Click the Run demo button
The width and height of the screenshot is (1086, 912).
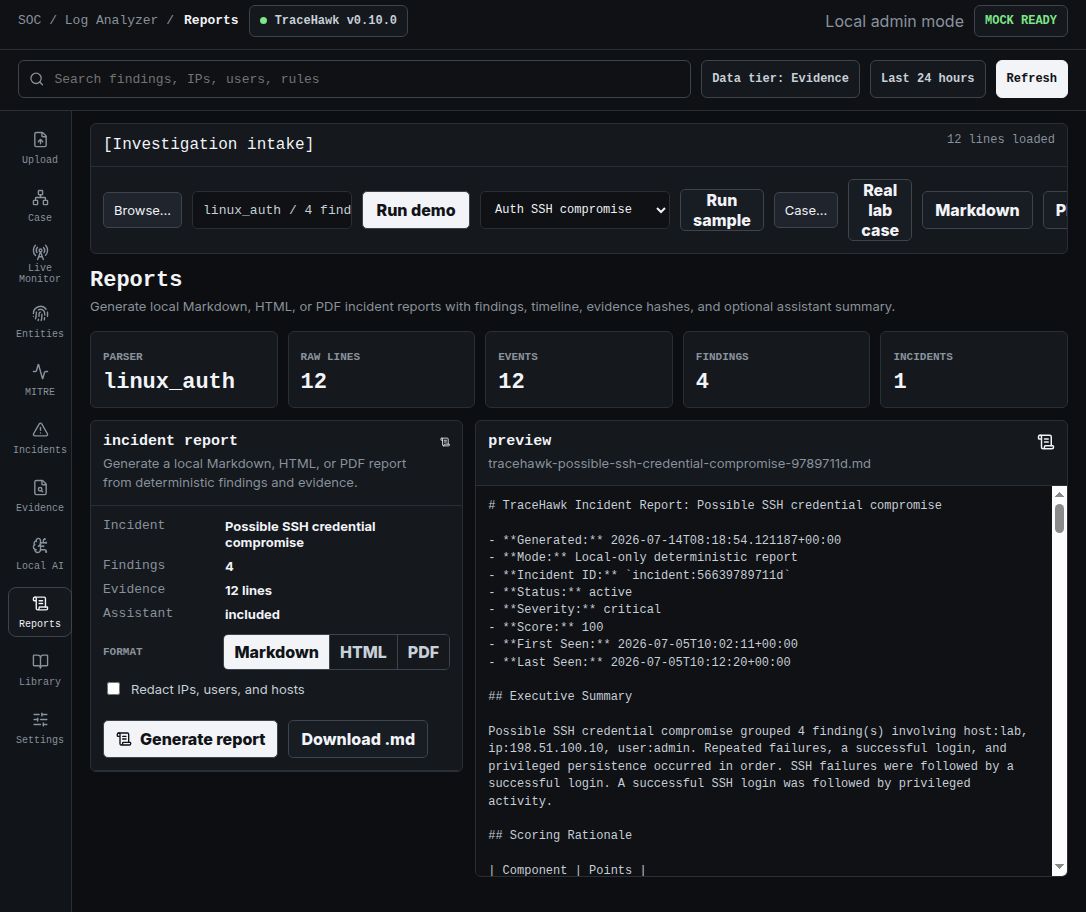pos(416,210)
